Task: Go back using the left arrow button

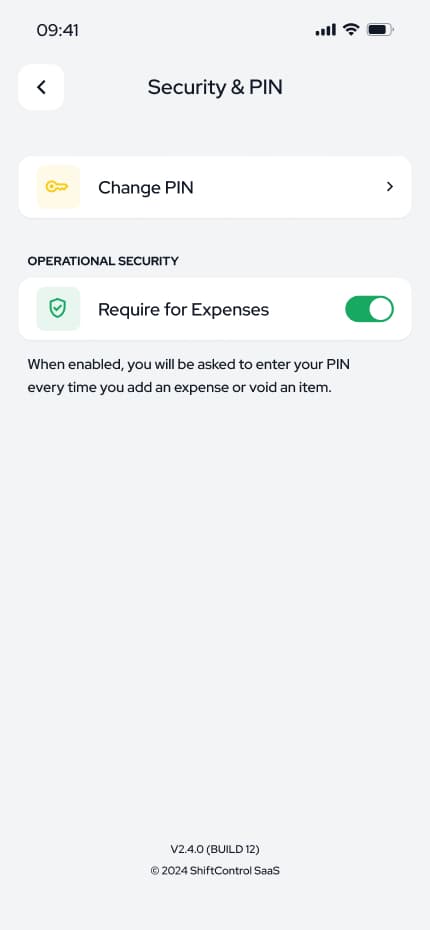Action: pos(41,87)
